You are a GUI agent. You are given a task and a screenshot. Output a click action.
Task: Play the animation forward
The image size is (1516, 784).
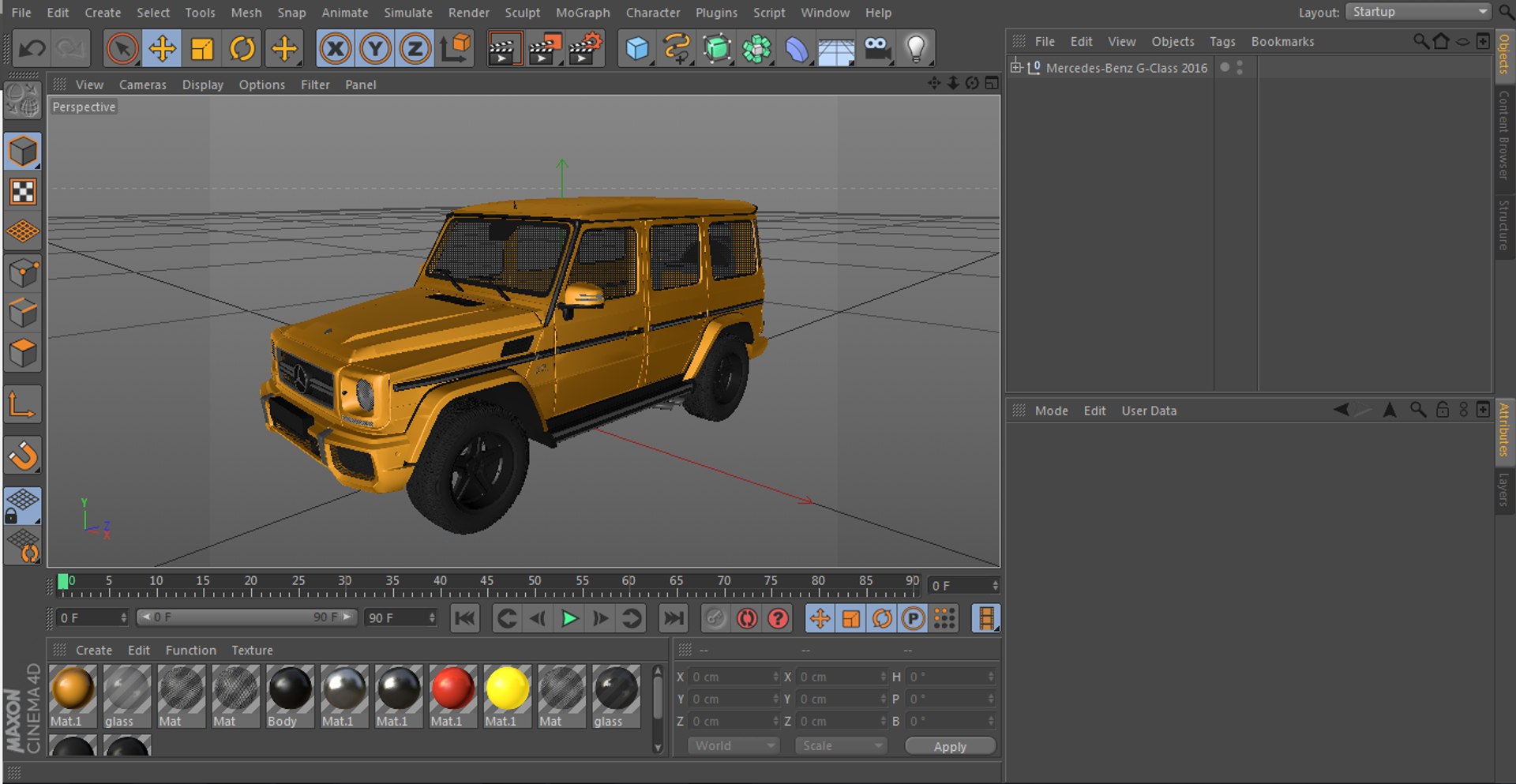click(569, 618)
